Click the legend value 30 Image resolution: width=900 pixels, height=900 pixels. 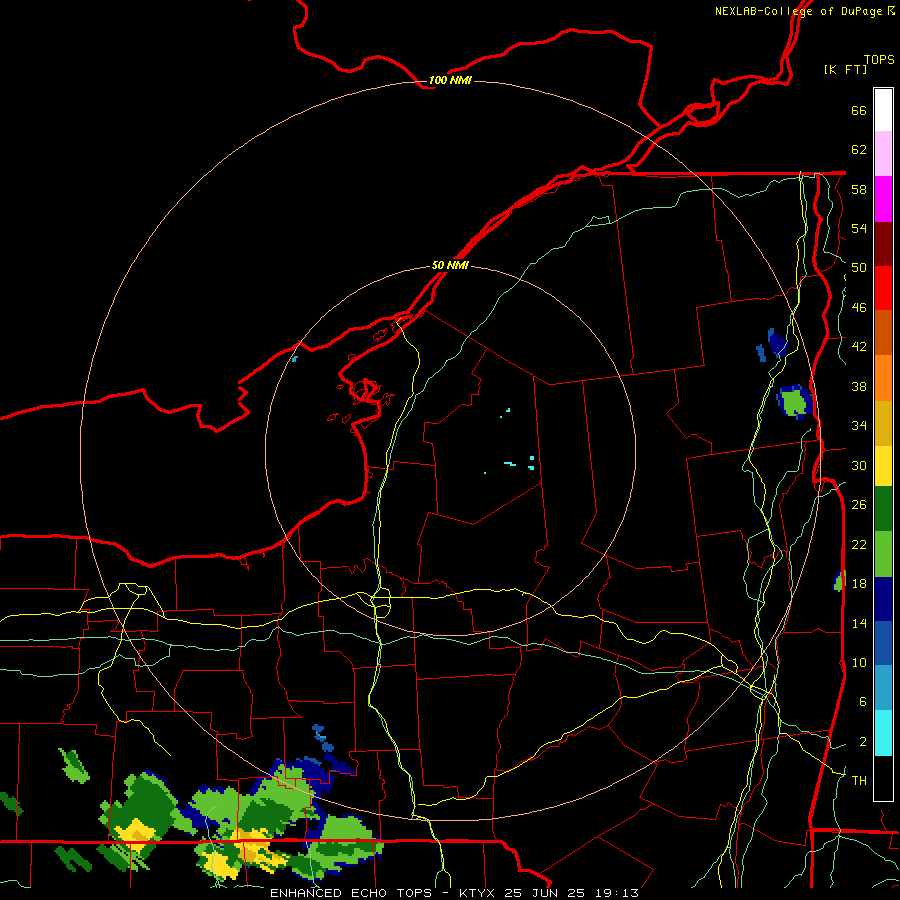[x=859, y=465]
